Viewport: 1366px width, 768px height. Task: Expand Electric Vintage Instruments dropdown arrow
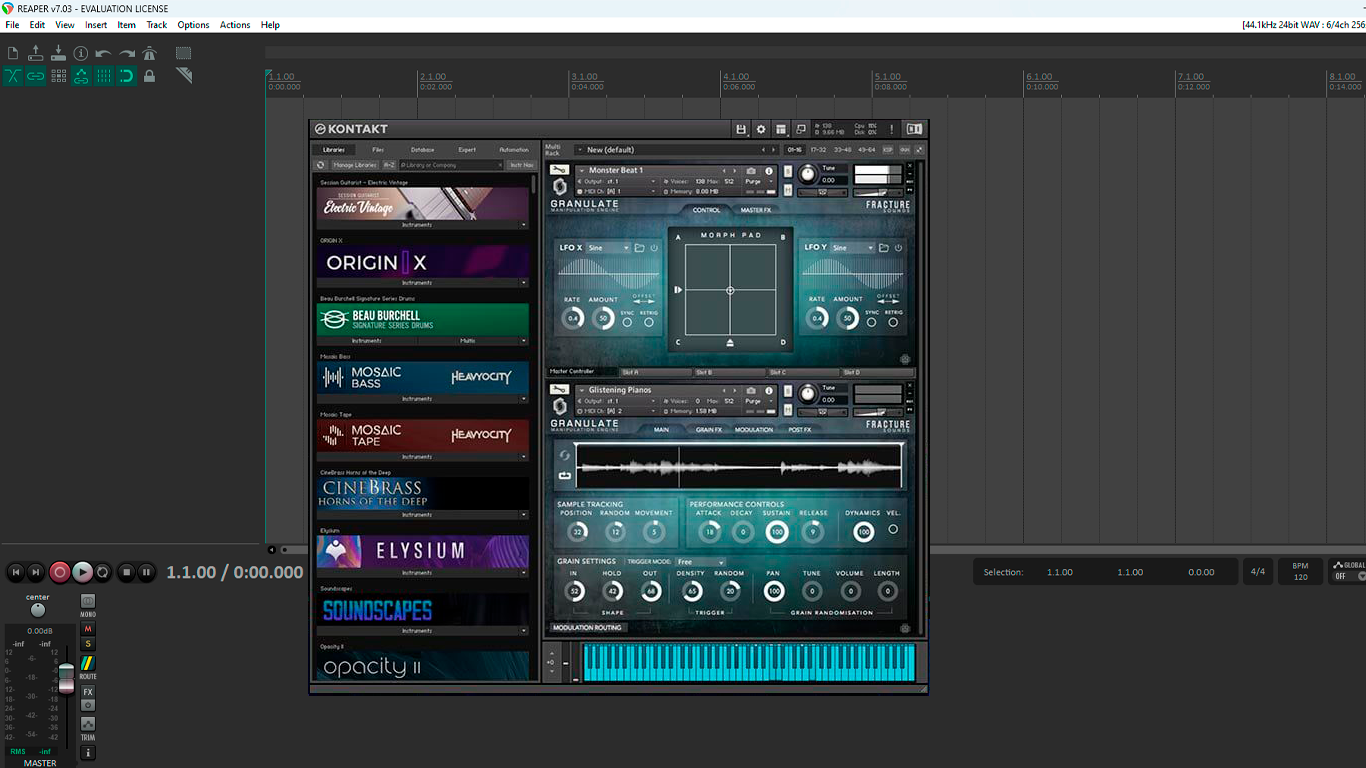(x=523, y=225)
